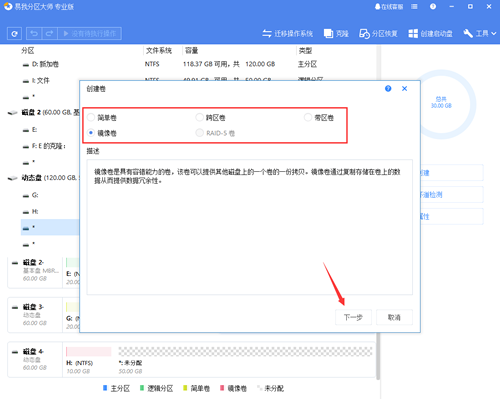Click the redo arrow in the toolbar
The image size is (500, 399).
[50, 34]
